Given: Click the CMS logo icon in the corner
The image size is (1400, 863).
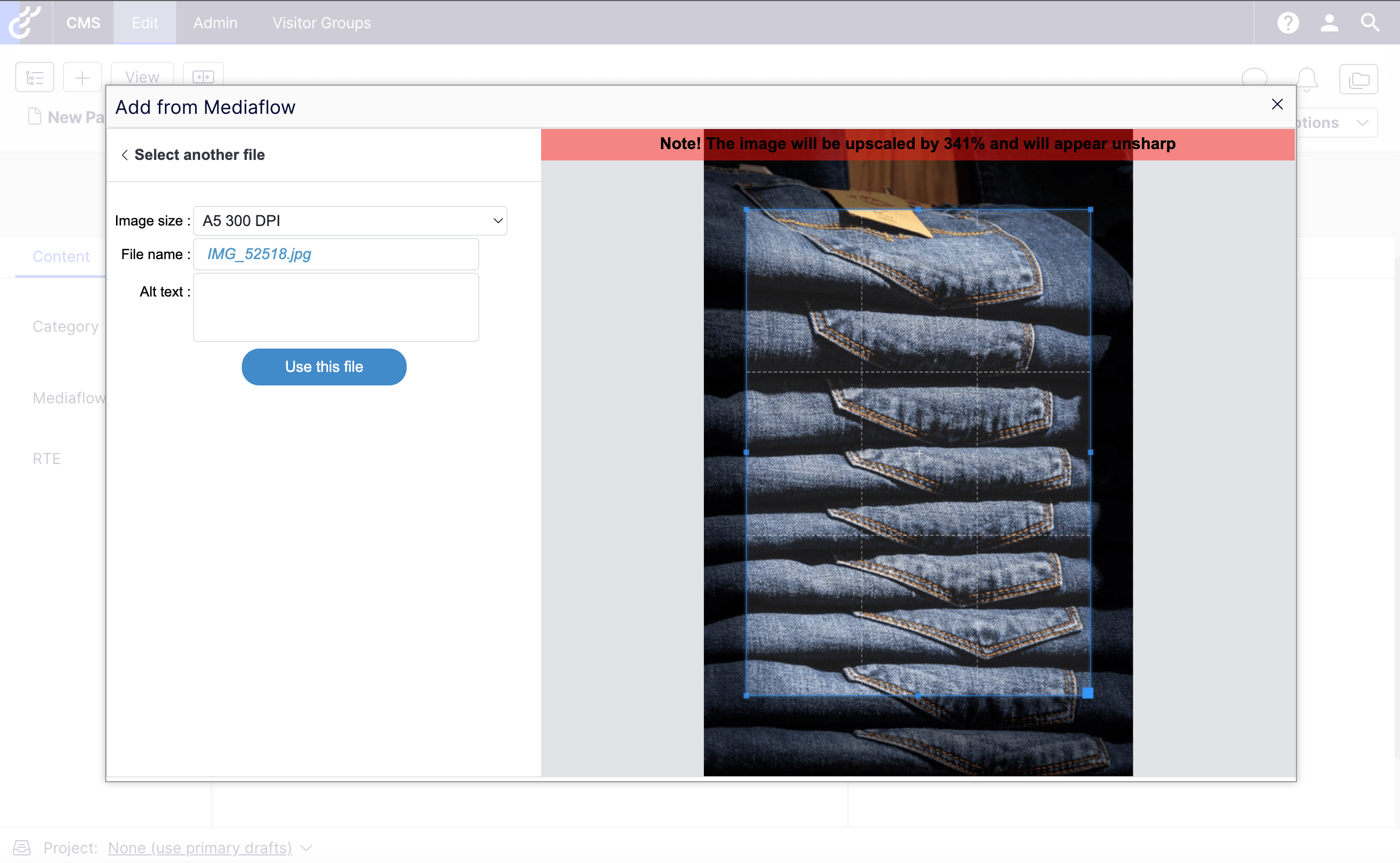Looking at the screenshot, I should coord(25,22).
